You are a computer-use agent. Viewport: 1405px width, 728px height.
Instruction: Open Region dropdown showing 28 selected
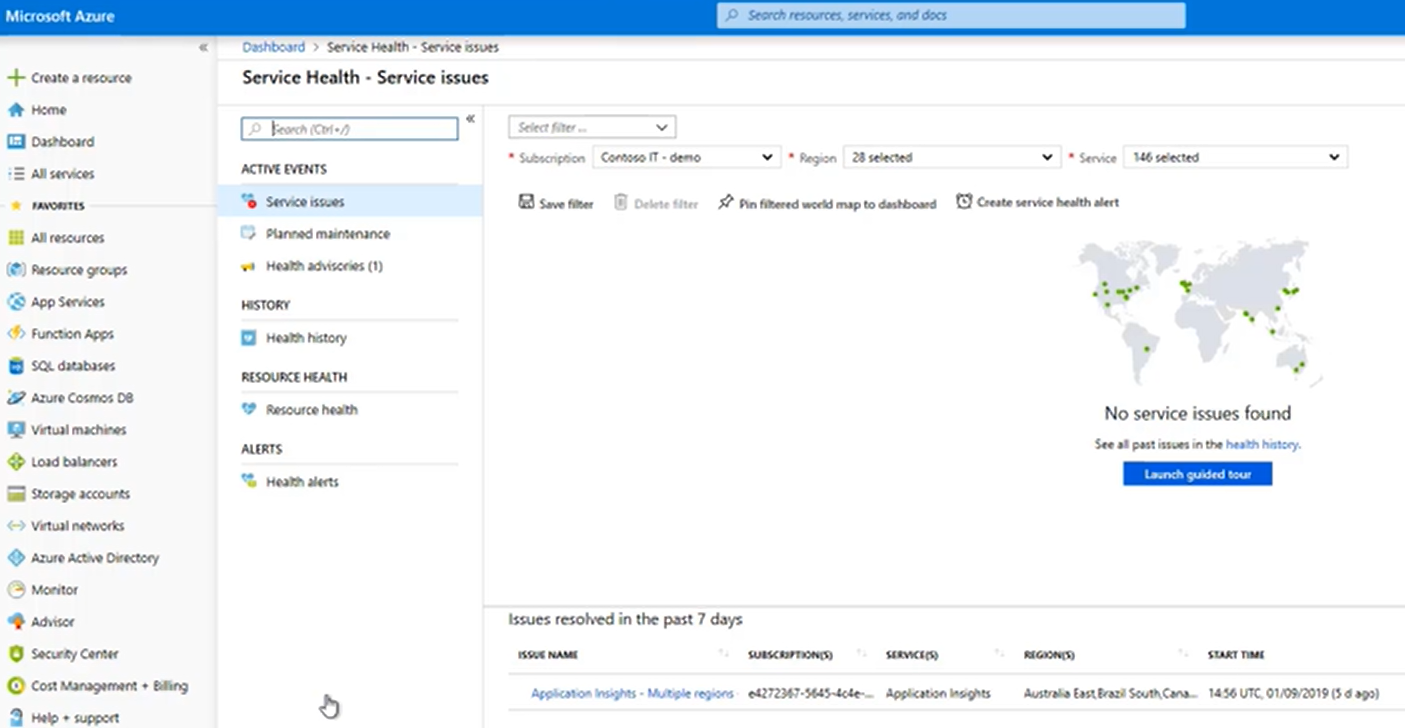click(951, 157)
